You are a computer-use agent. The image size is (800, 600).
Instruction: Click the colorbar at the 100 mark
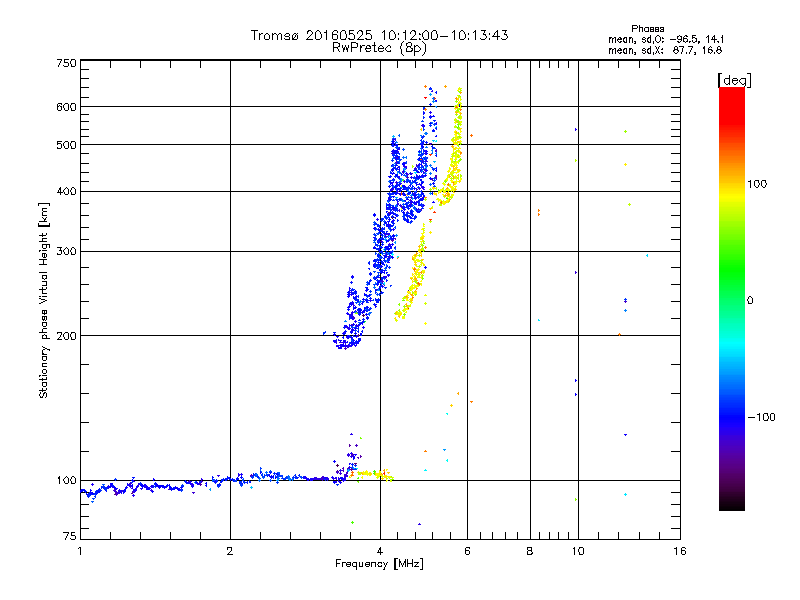(732, 184)
